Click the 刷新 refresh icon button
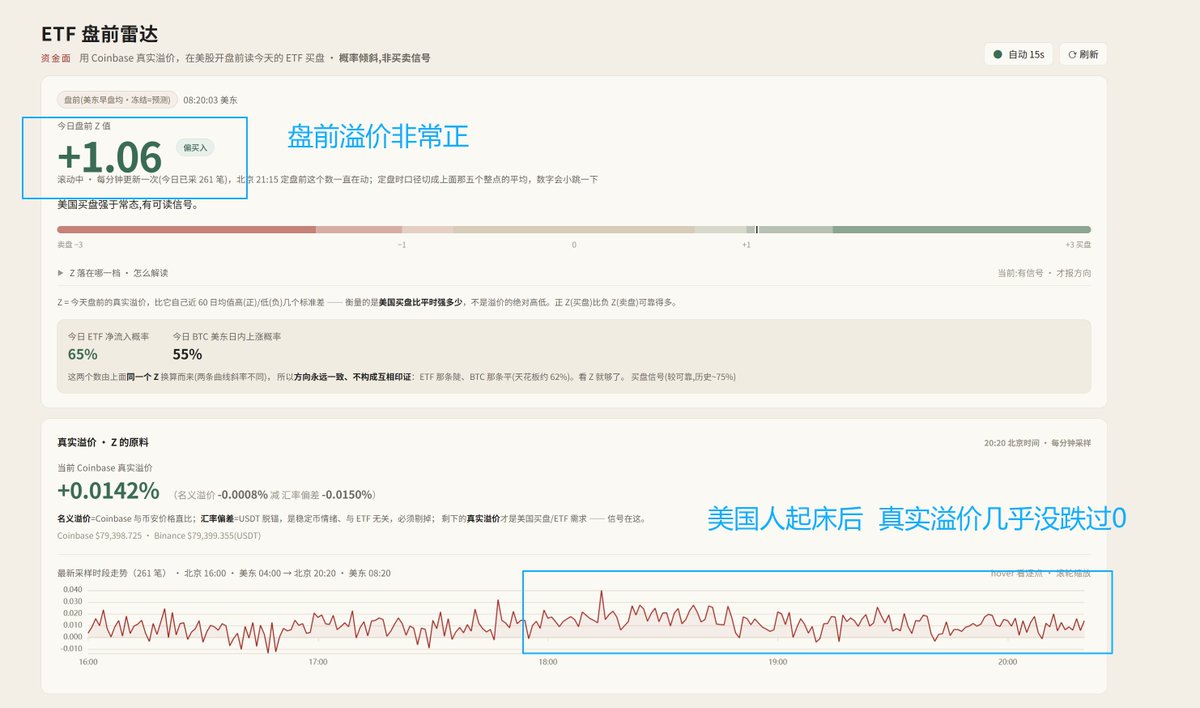This screenshot has width=1200, height=708. click(1083, 54)
